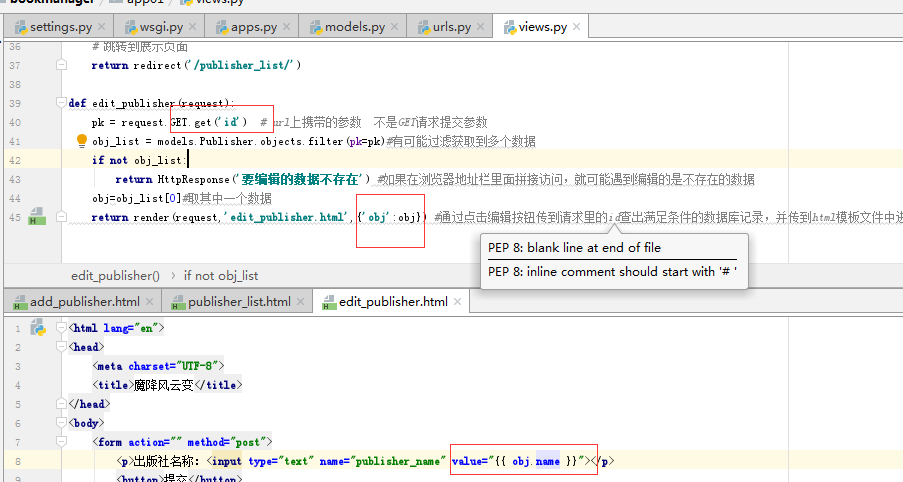Image resolution: width=903 pixels, height=482 pixels.
Task: Switch to the settings.py tab
Action: [60, 27]
